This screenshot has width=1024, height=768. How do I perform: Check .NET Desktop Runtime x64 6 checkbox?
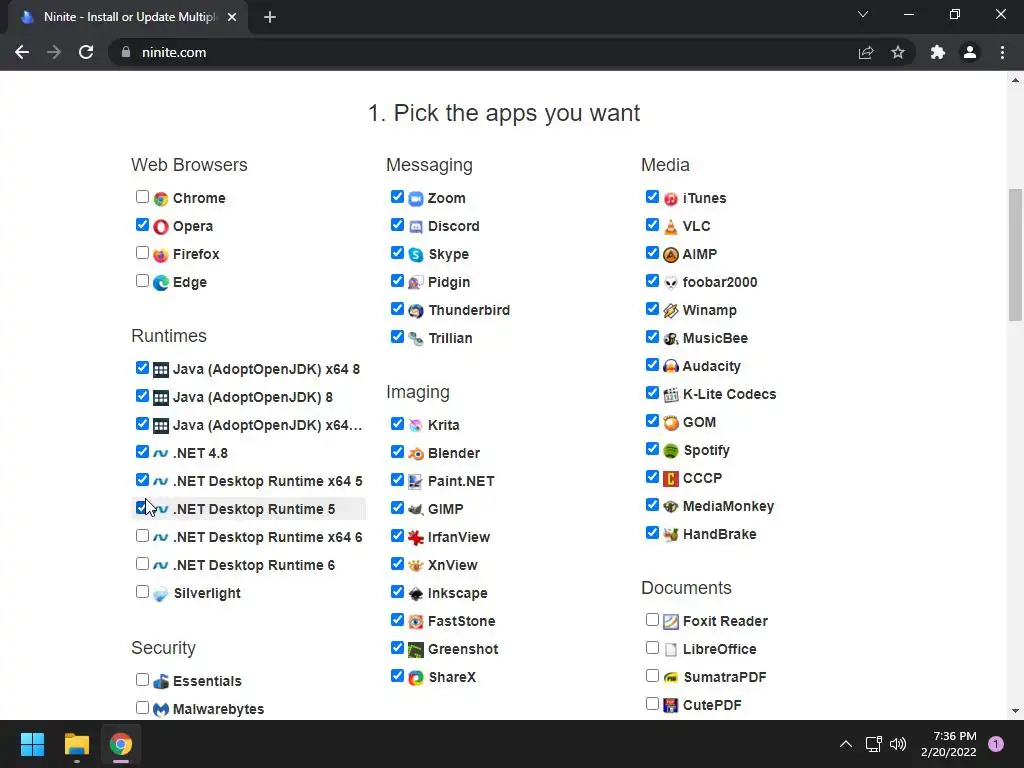142,536
